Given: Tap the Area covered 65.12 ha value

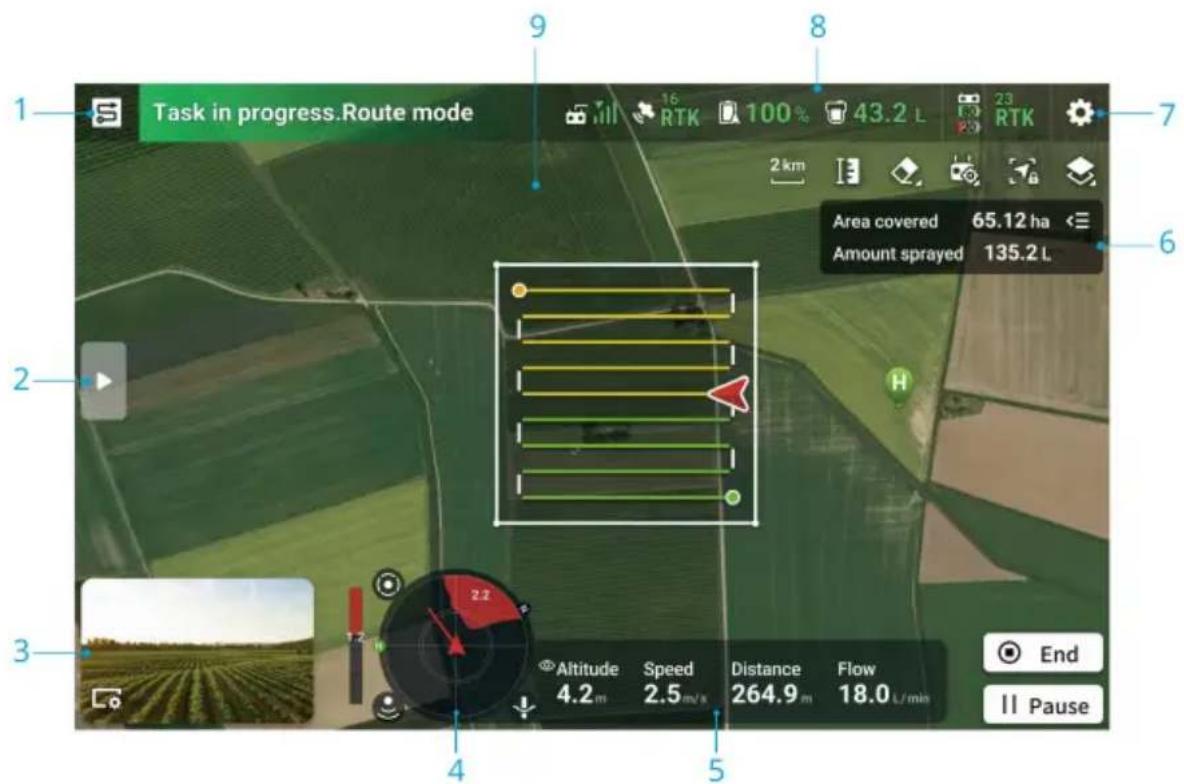Looking at the screenshot, I should point(1010,221).
